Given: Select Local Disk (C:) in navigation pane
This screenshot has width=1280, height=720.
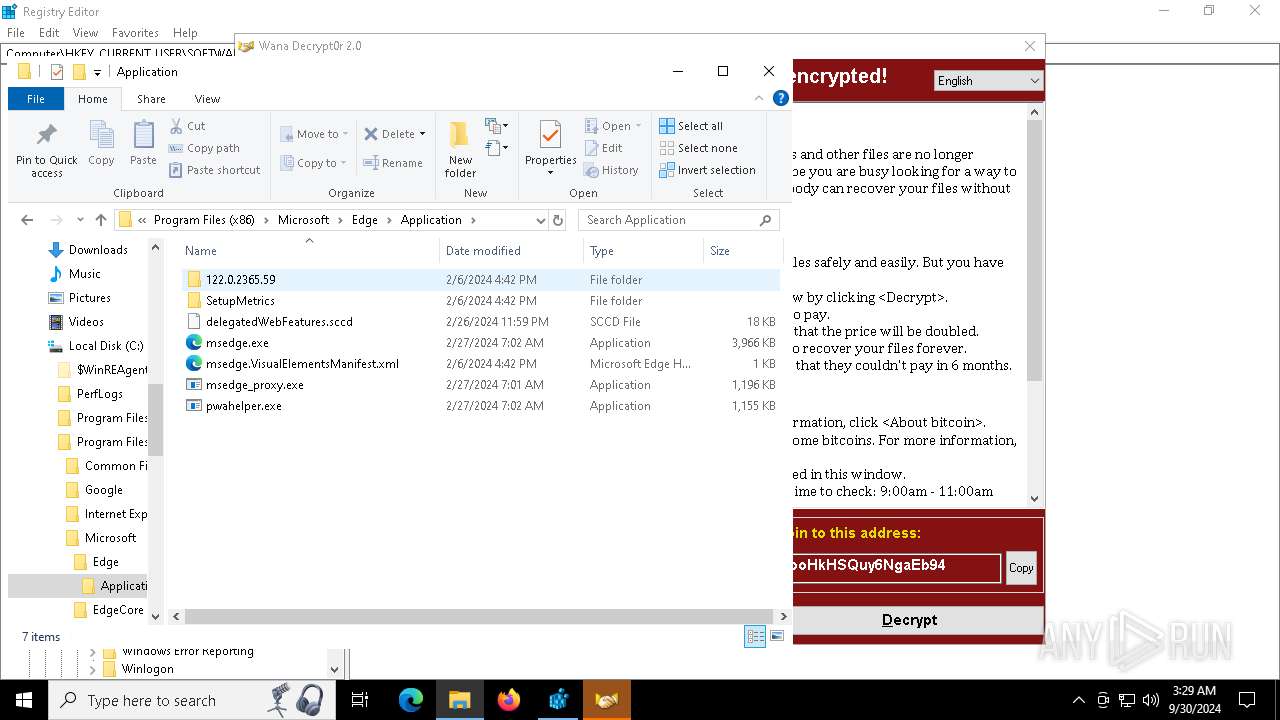Looking at the screenshot, I should pyautogui.click(x=106, y=346).
